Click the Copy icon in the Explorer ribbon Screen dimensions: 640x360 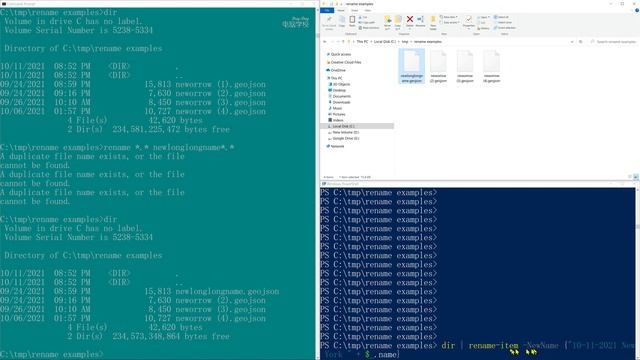pos(342,21)
